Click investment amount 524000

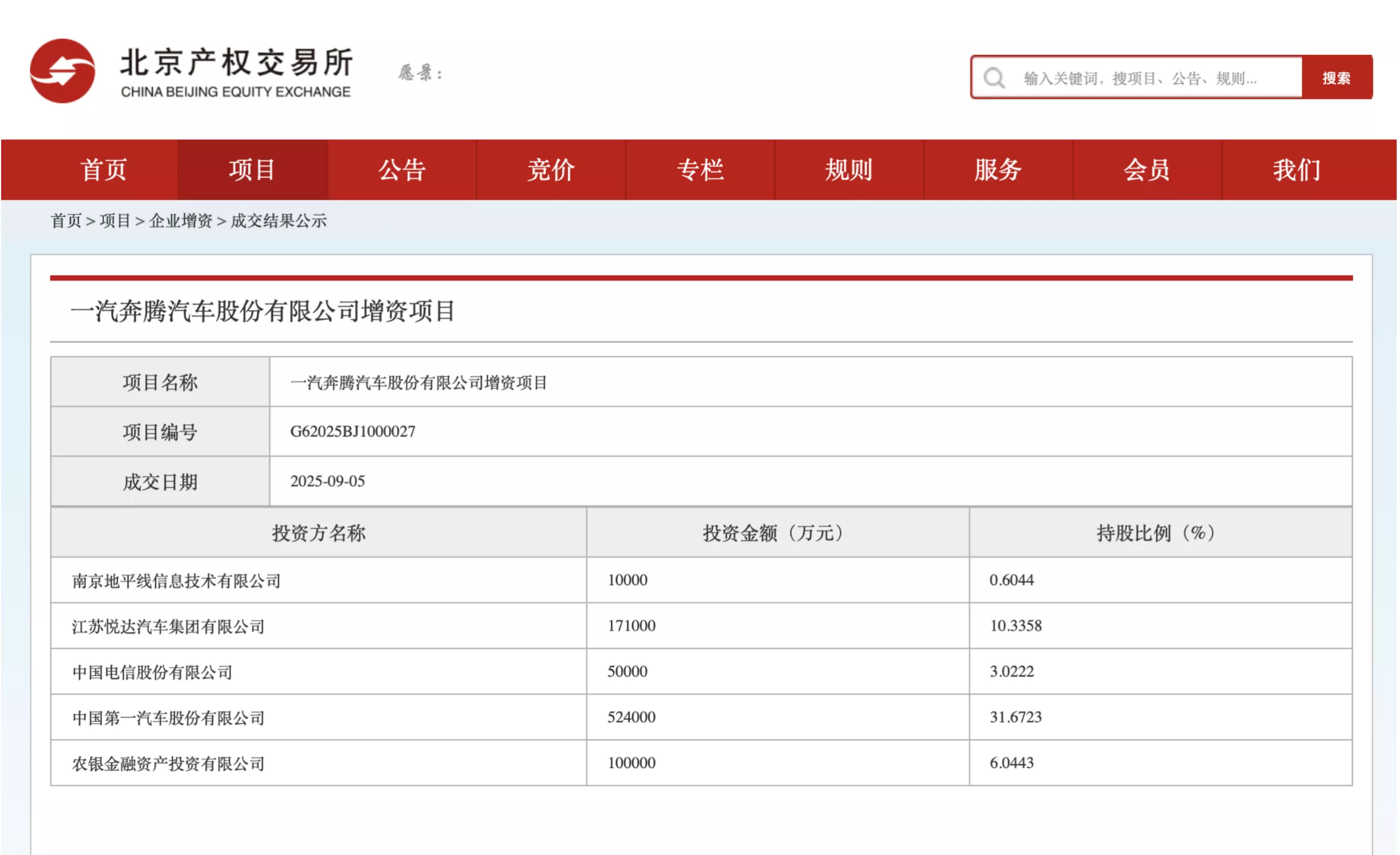pyautogui.click(x=632, y=717)
